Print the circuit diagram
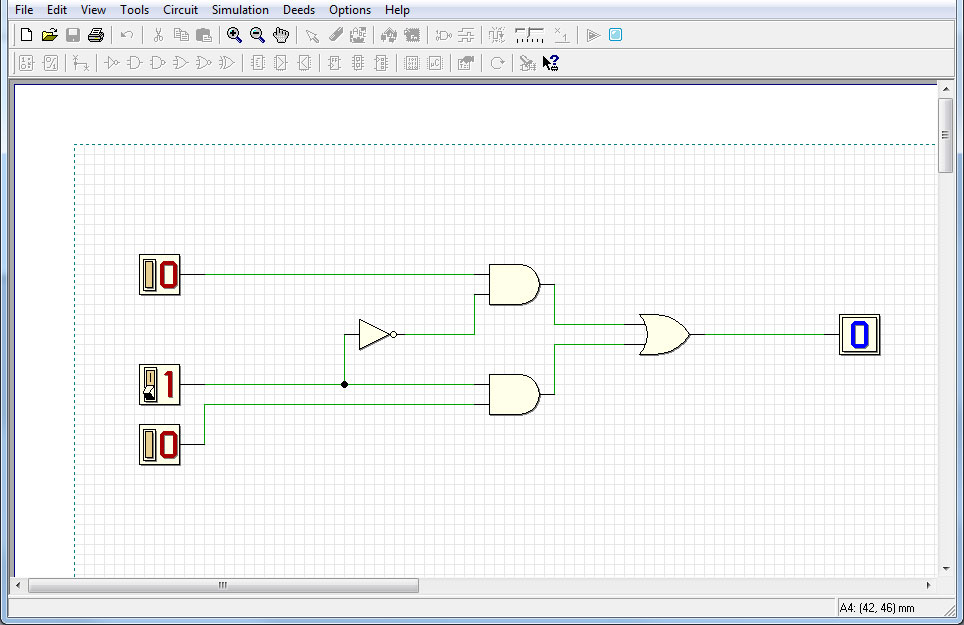 (96, 35)
